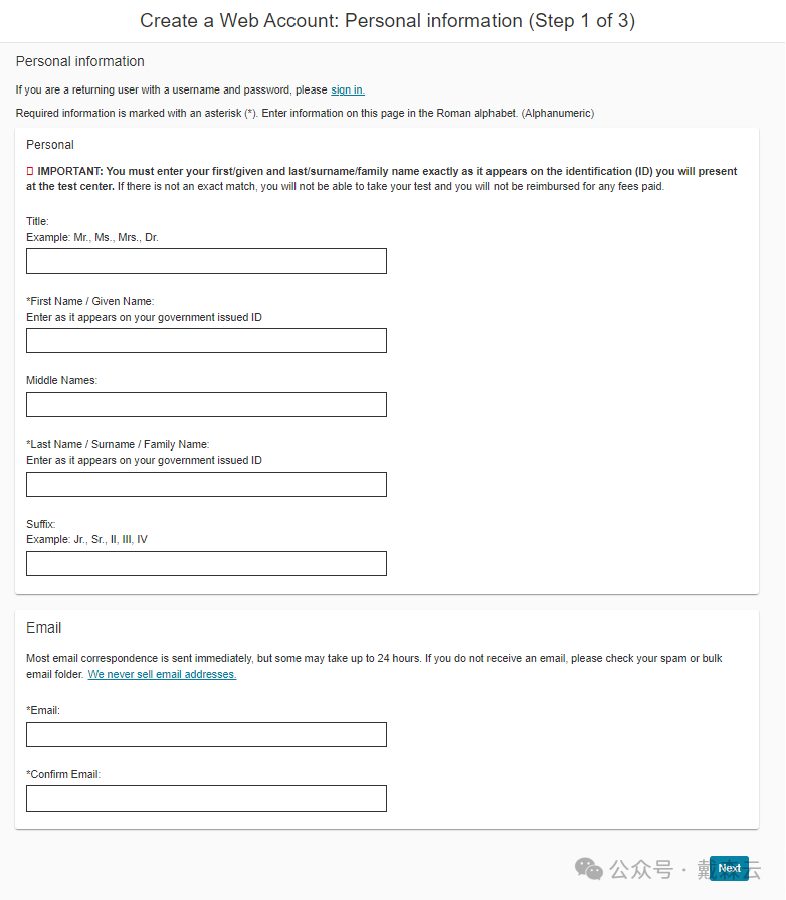Click the 'Middle Names' label

pos(61,381)
